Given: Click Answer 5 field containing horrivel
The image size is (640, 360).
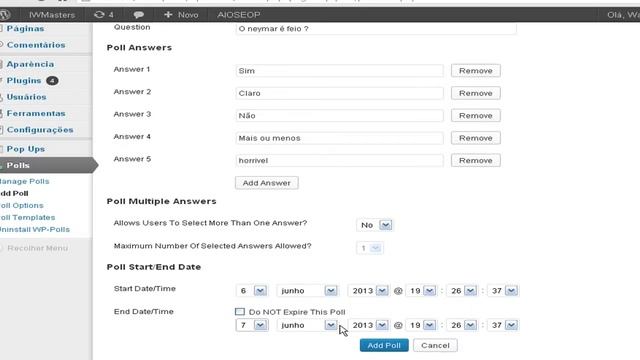Looking at the screenshot, I should coord(340,160).
